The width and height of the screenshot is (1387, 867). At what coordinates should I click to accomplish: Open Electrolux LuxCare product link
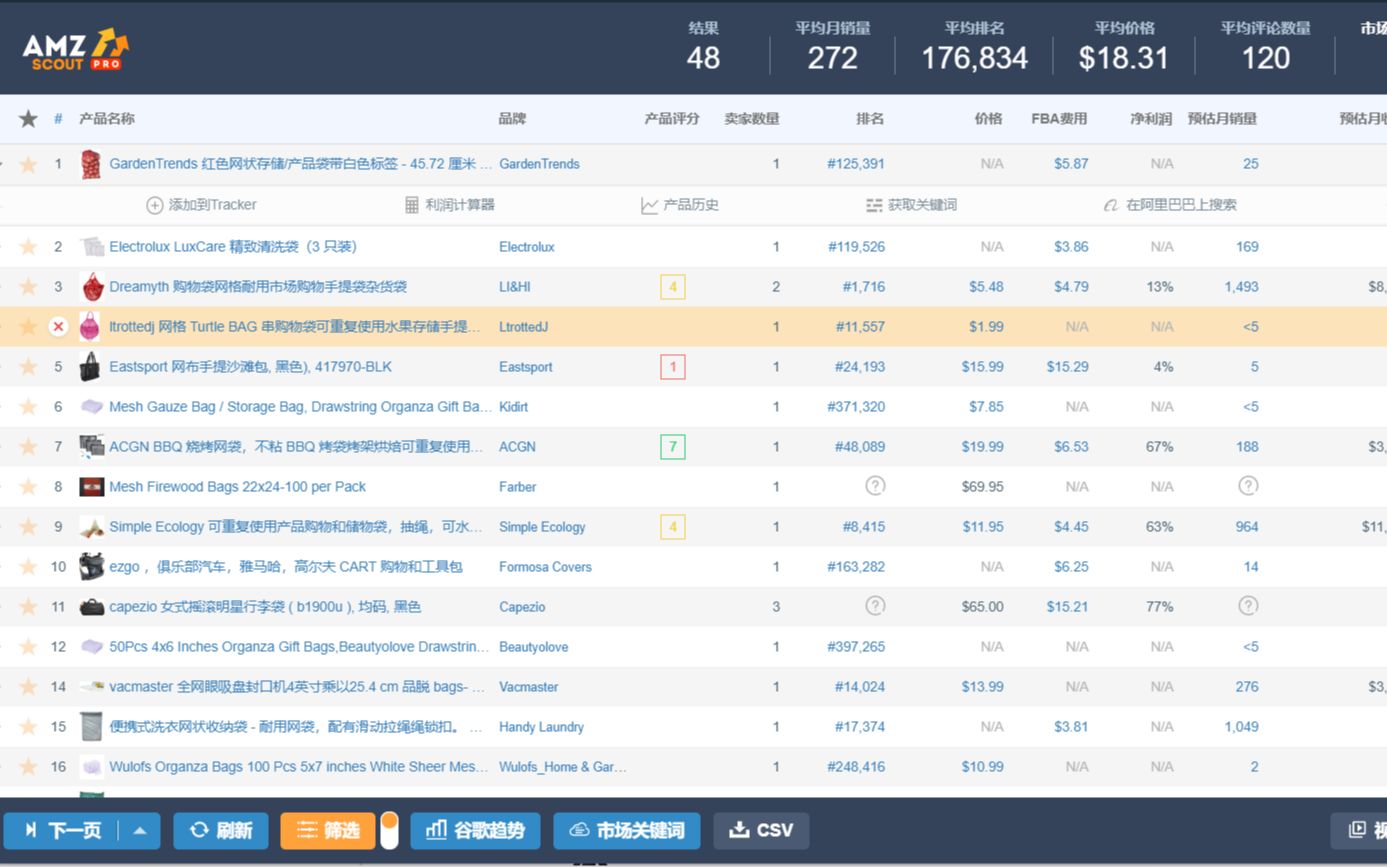233,247
